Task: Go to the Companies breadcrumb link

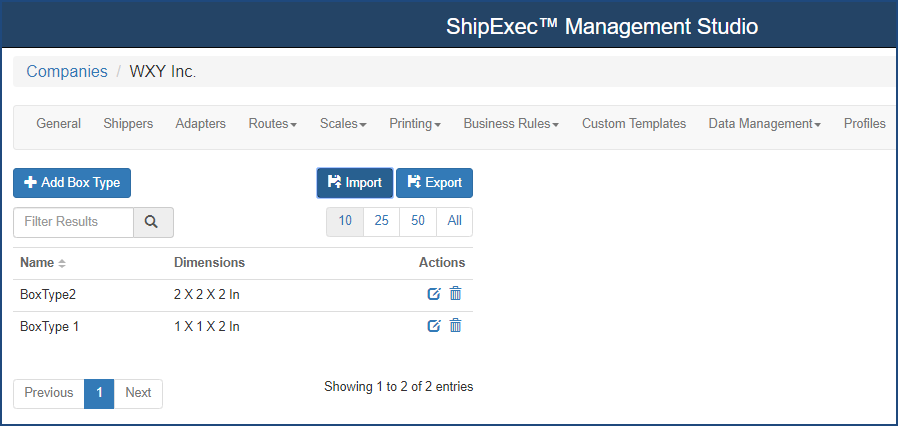Action: (67, 72)
